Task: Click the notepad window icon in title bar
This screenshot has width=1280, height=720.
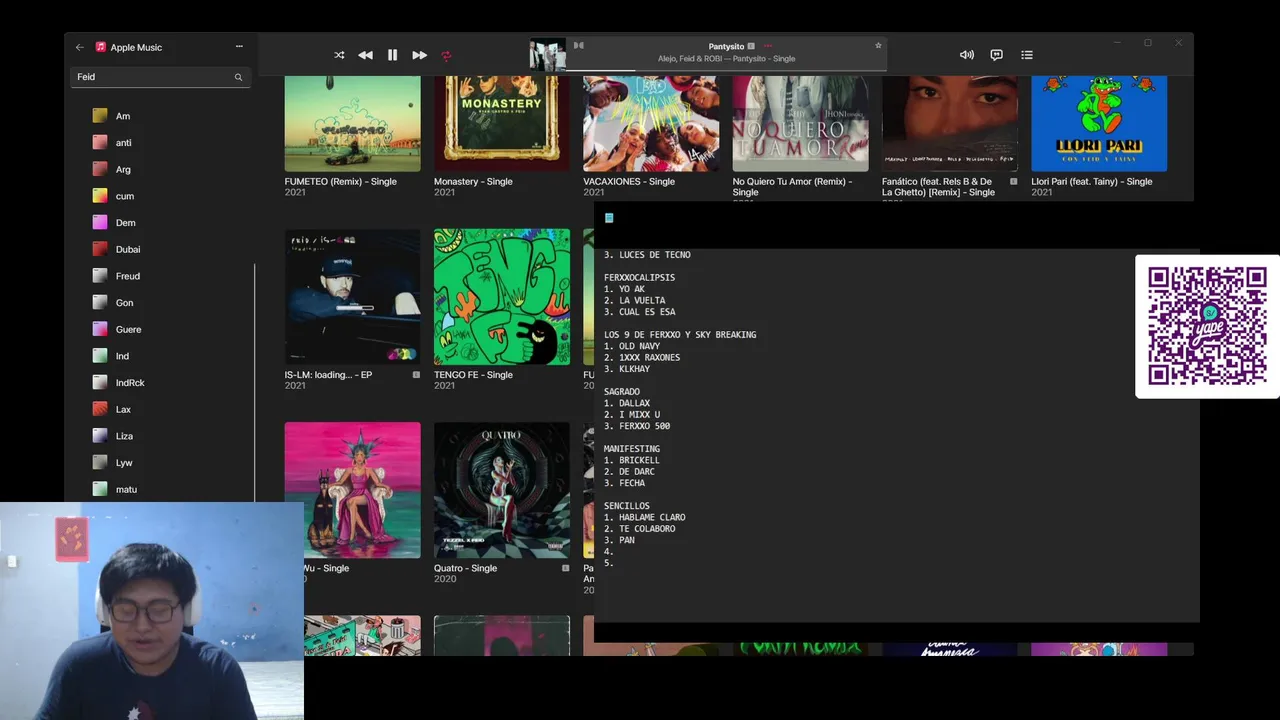Action: point(609,218)
